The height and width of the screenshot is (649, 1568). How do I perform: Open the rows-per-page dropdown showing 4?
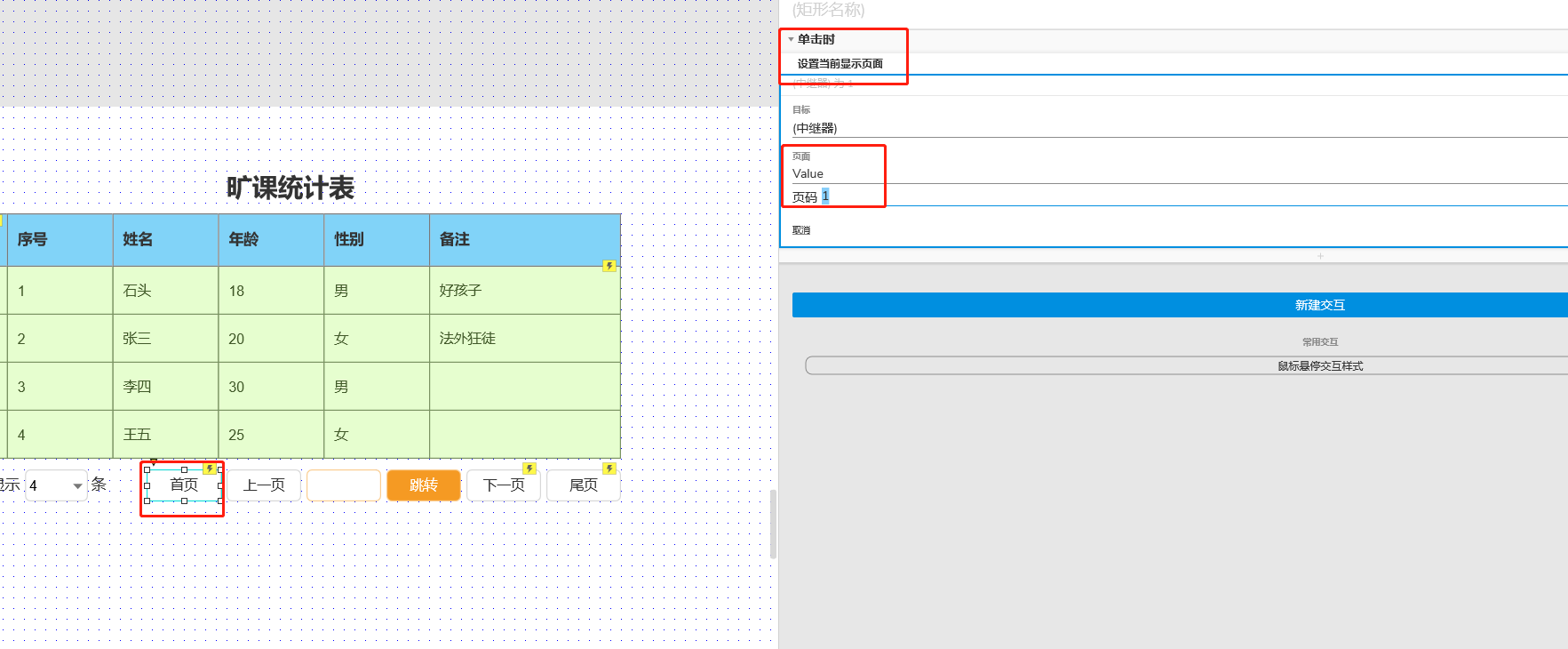tap(56, 485)
